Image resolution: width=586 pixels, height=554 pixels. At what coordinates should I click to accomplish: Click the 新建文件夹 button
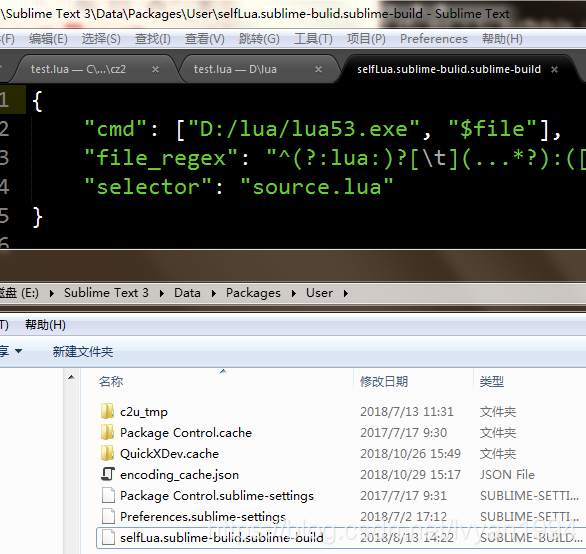[83, 351]
